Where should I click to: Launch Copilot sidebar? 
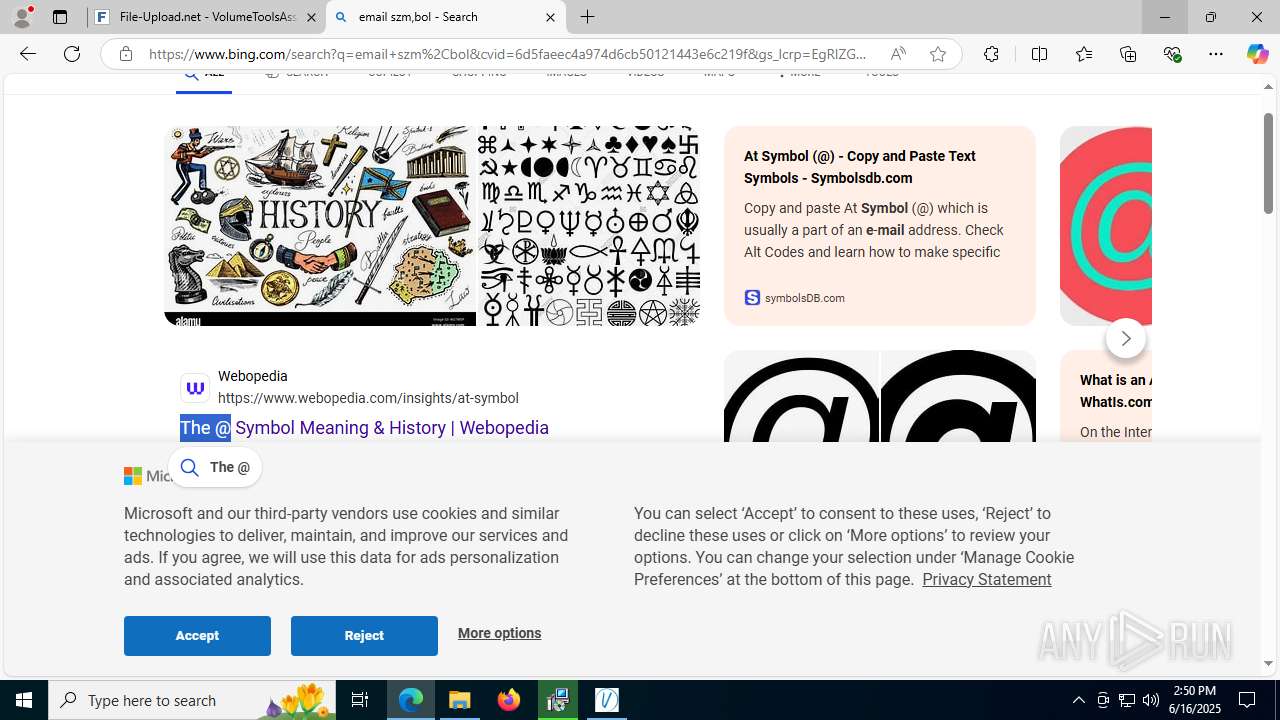coord(1257,54)
